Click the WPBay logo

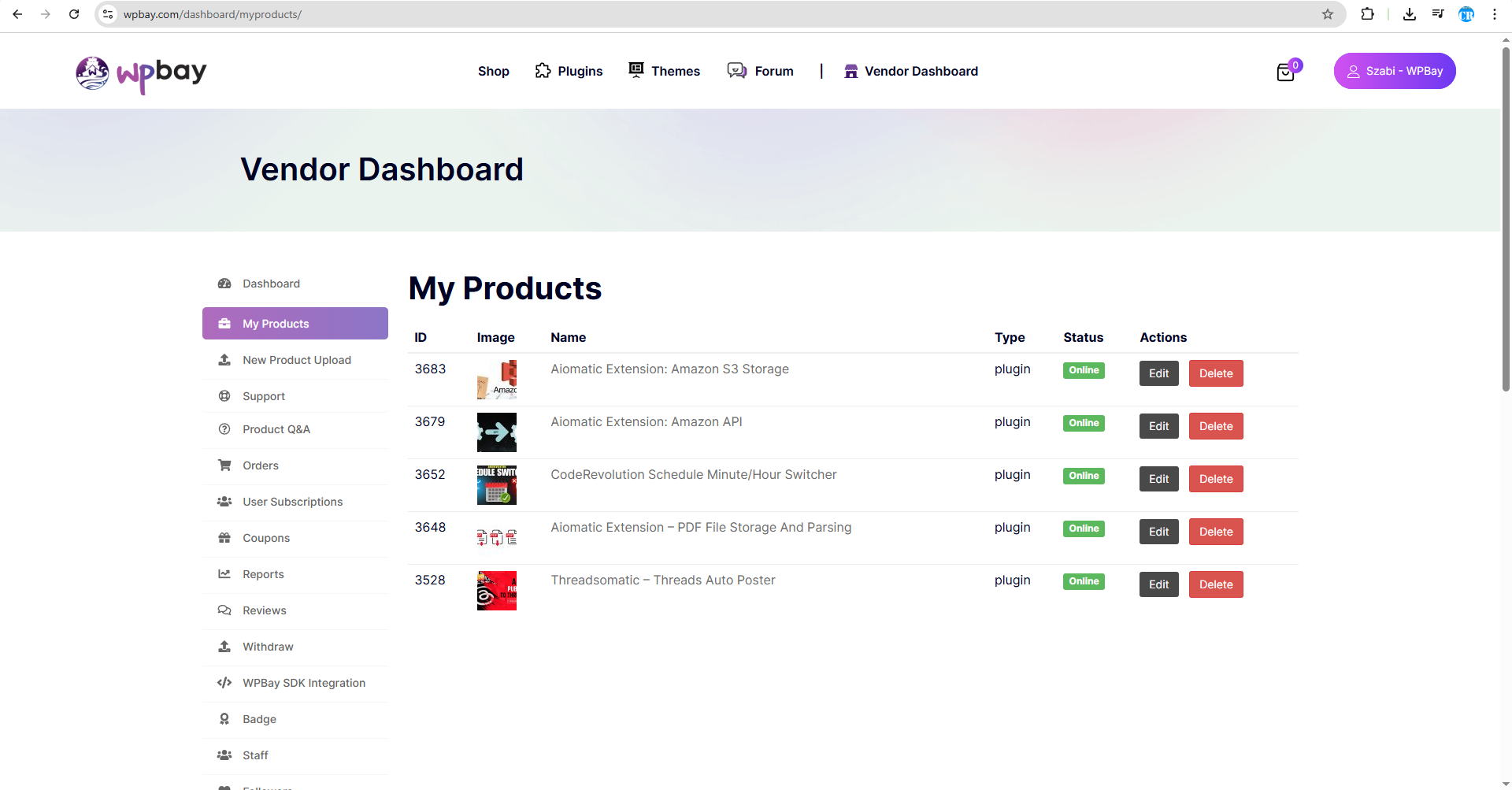tap(141, 73)
